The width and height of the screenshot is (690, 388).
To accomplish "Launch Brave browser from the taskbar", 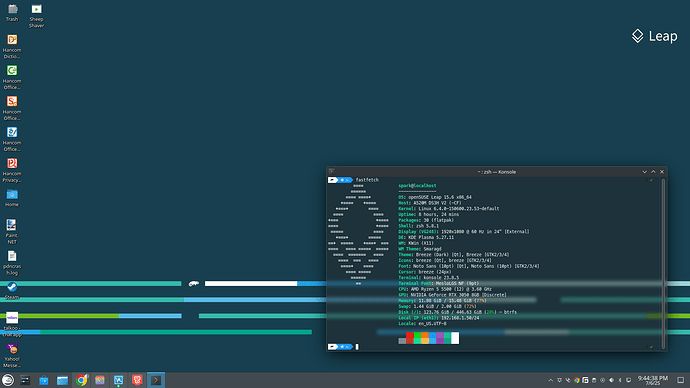I will point(137,380).
